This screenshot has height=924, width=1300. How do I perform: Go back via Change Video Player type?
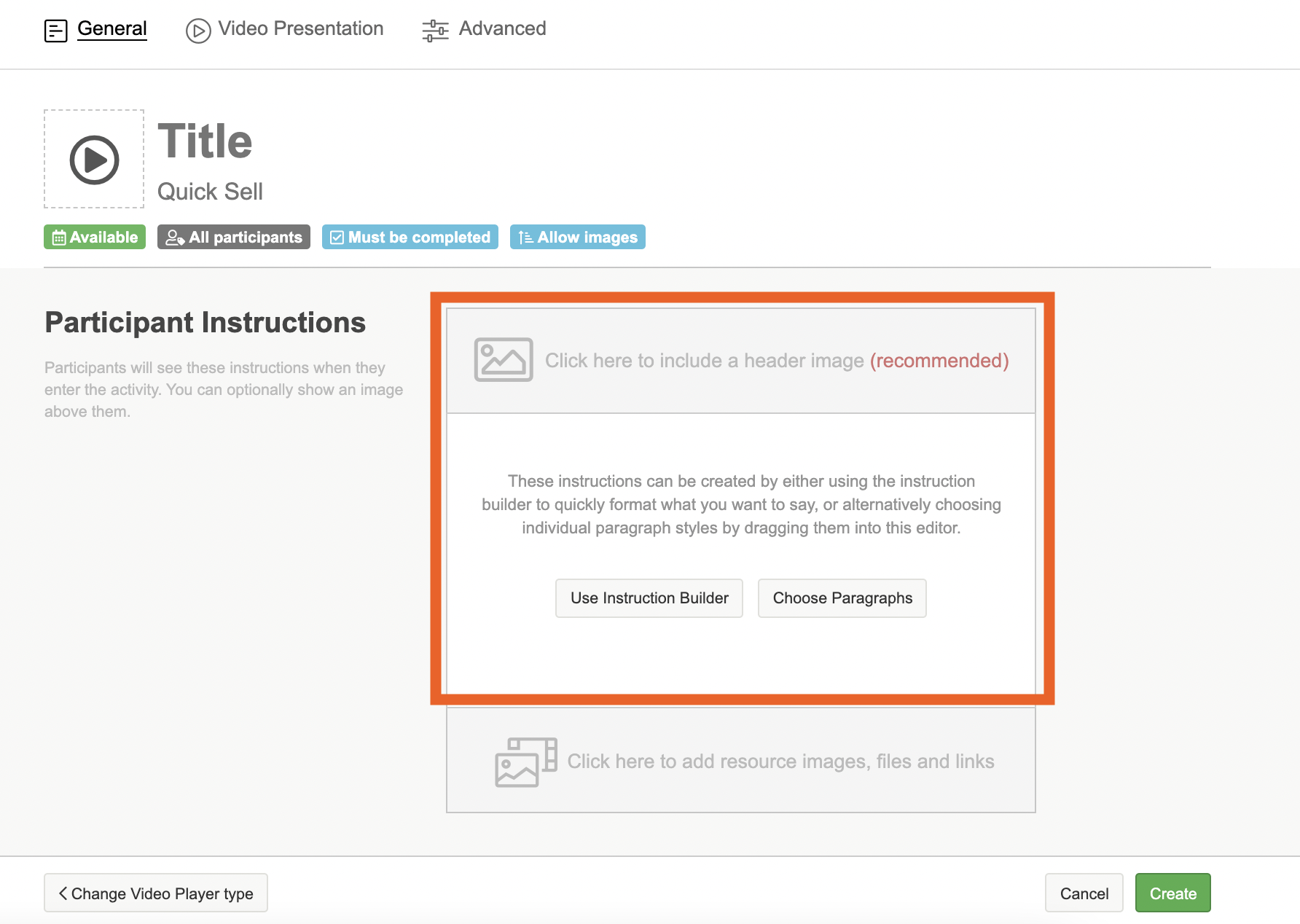click(156, 893)
